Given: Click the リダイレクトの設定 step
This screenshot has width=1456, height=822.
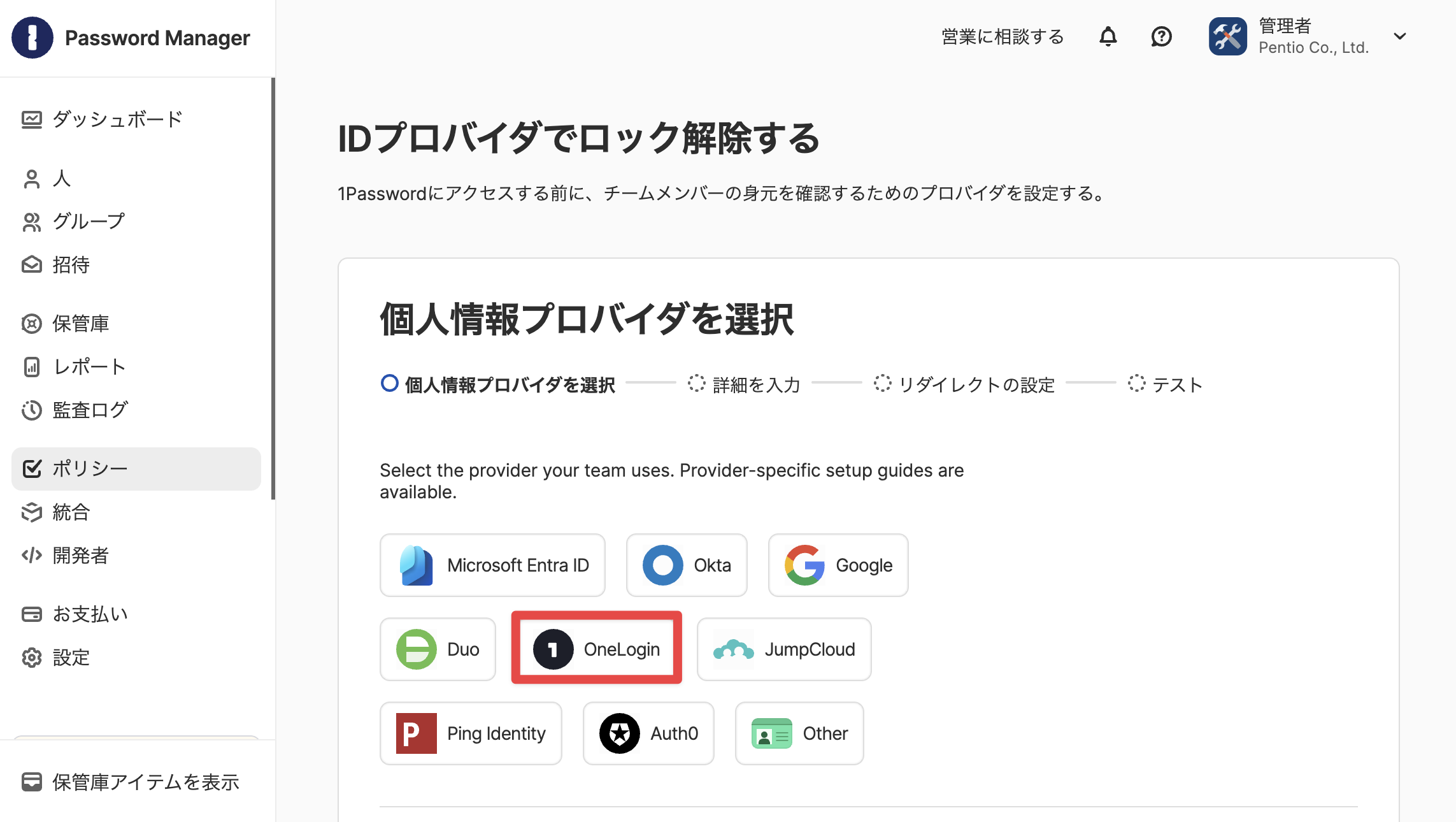Looking at the screenshot, I should [964, 384].
